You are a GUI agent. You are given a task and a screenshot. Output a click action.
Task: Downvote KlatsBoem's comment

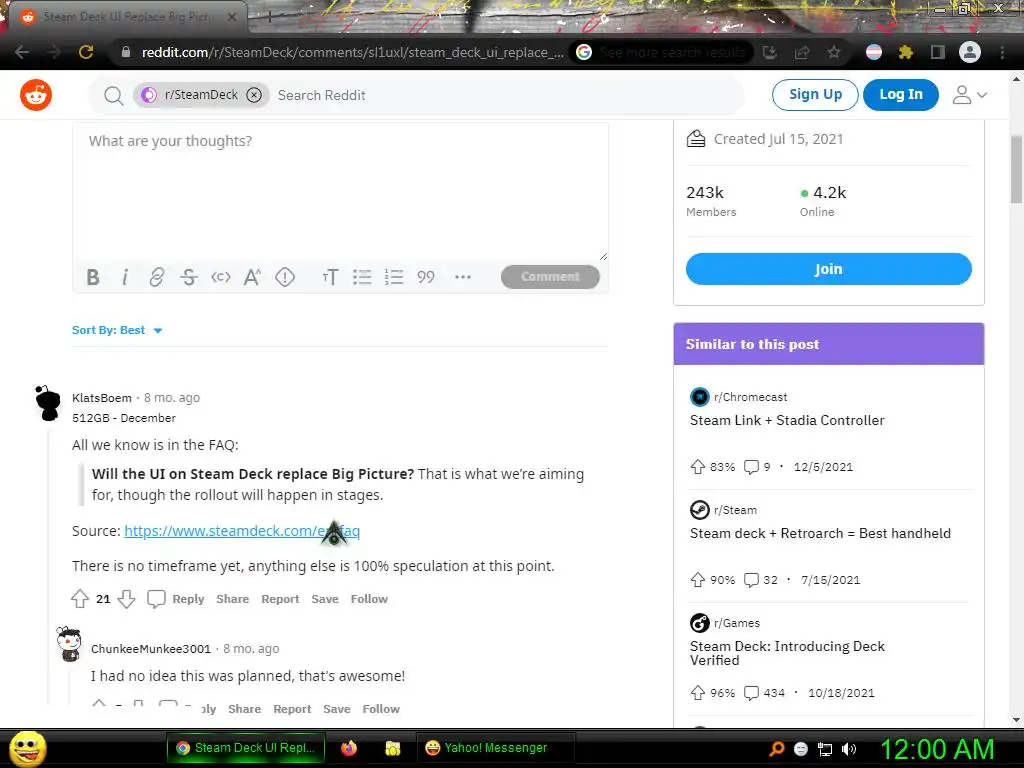[127, 599]
